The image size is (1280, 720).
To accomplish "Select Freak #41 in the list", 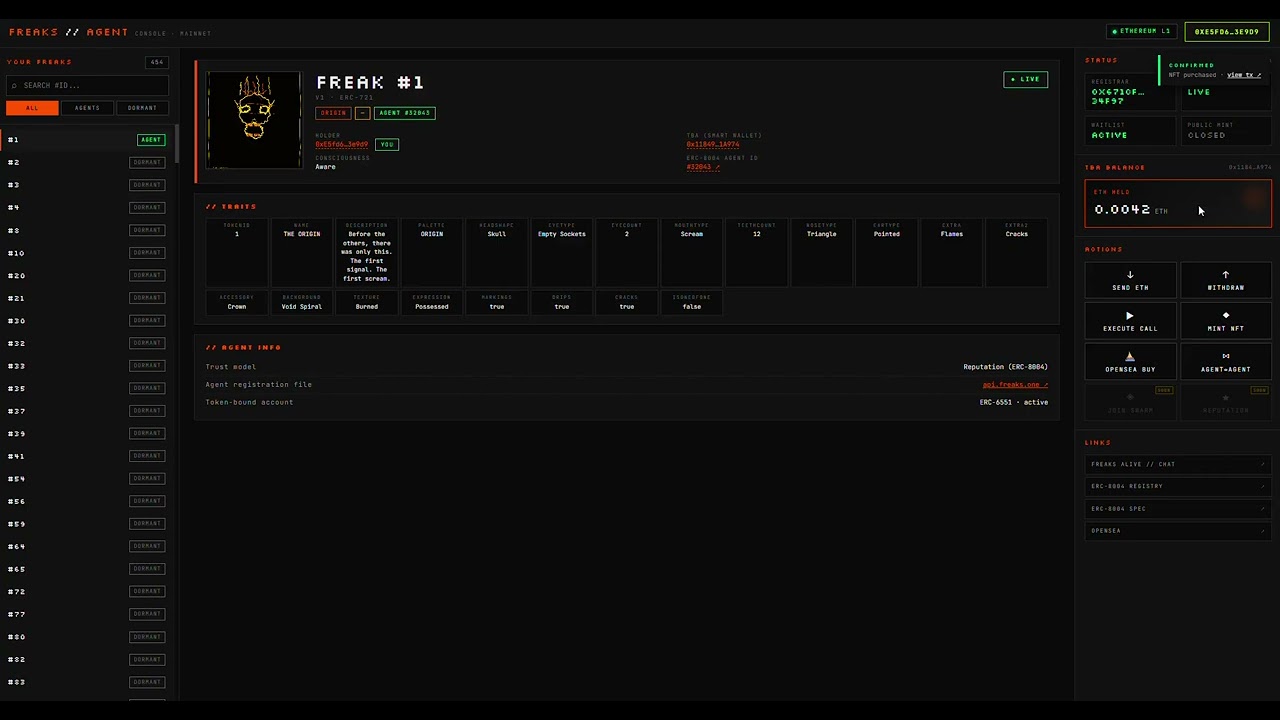I will click(x=87, y=456).
